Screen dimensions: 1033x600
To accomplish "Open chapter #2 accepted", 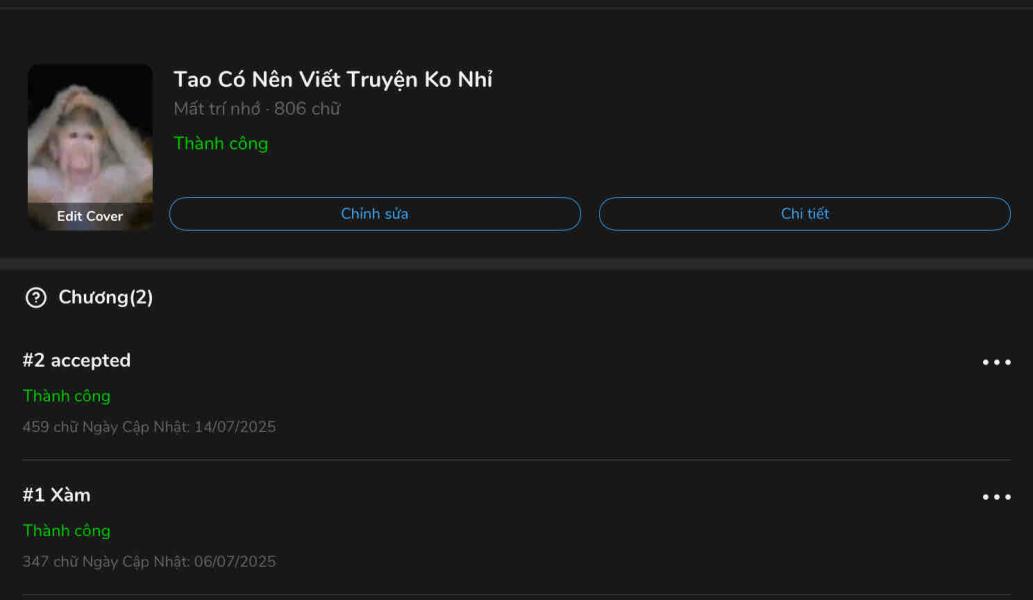I will coord(77,361).
